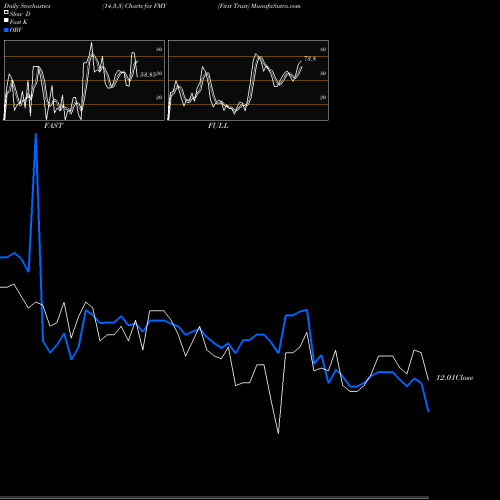Click the FULL label under the chart
500x500 pixels.
pyautogui.click(x=218, y=126)
